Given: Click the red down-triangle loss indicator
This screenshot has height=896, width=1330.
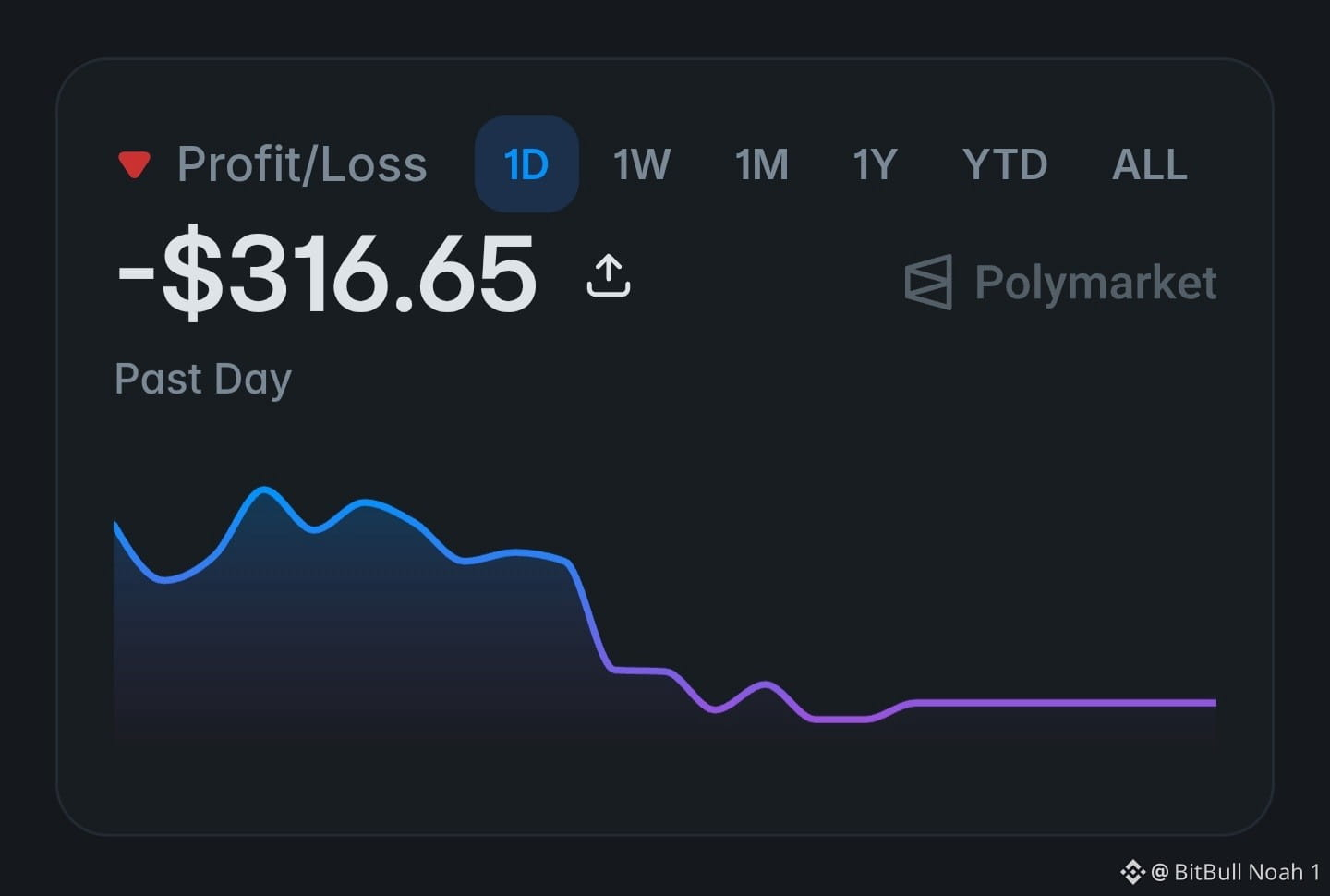Looking at the screenshot, I should point(134,165).
